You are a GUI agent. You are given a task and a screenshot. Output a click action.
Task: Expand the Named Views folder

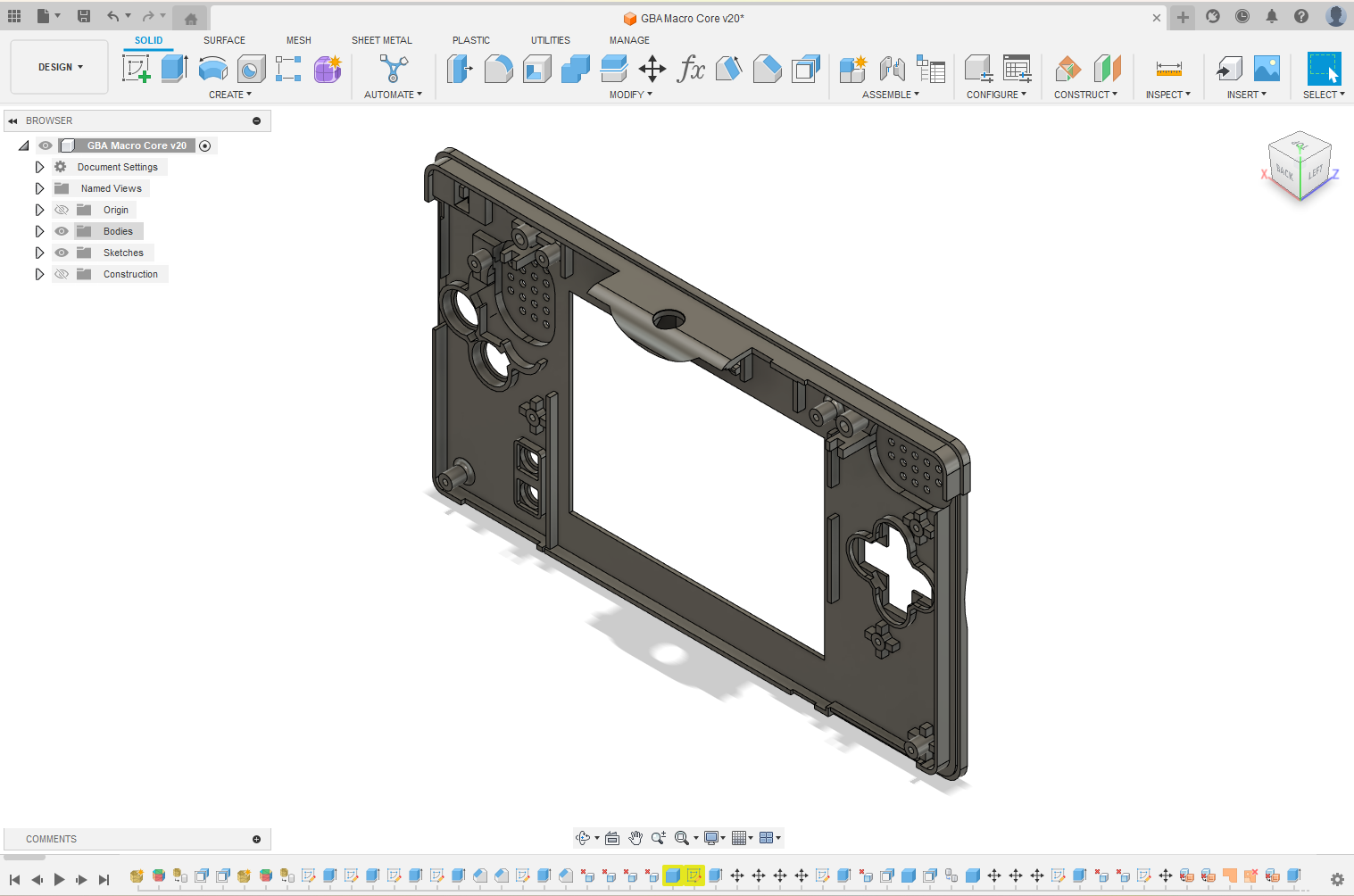pyautogui.click(x=39, y=188)
